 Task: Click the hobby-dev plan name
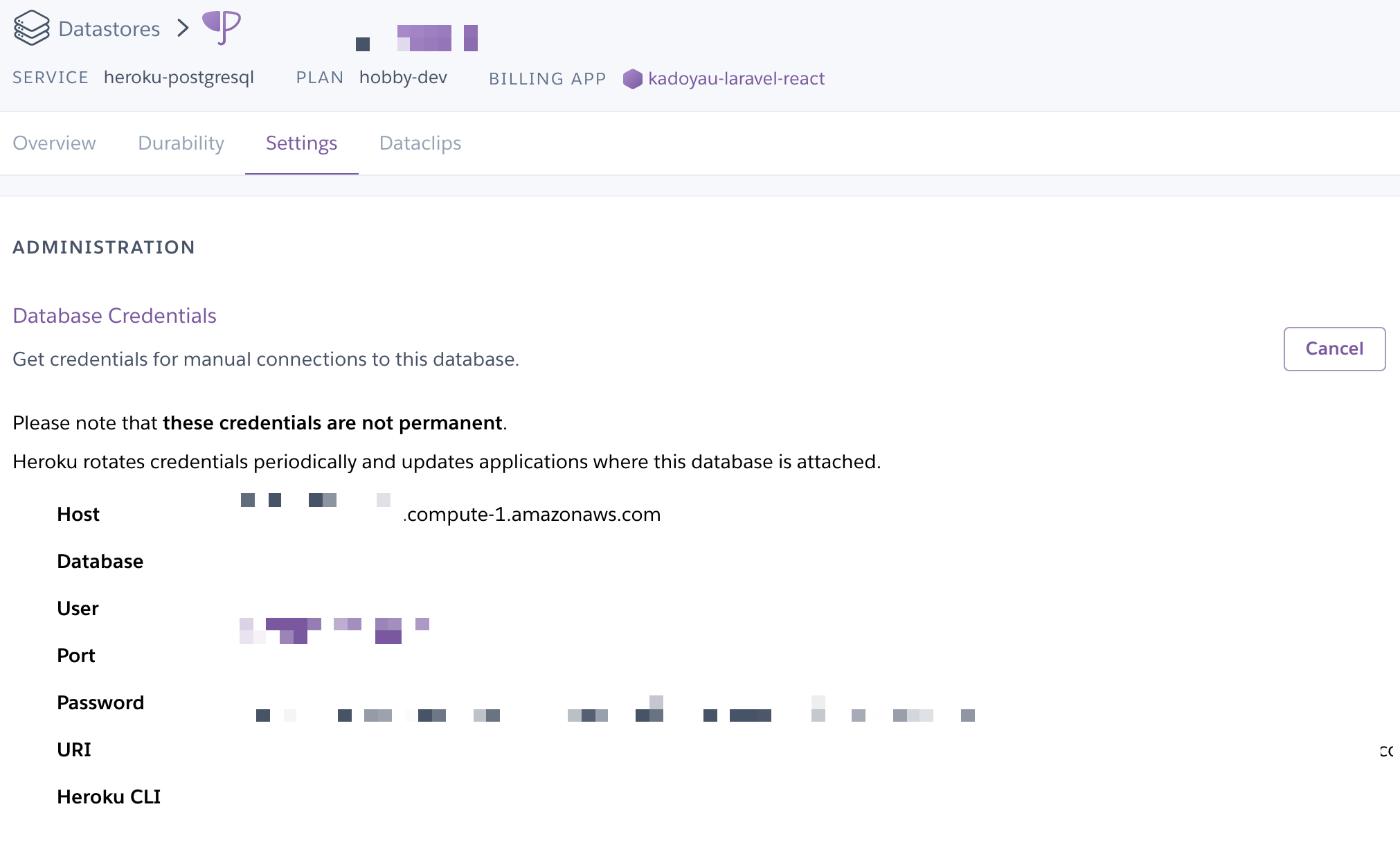pos(403,78)
